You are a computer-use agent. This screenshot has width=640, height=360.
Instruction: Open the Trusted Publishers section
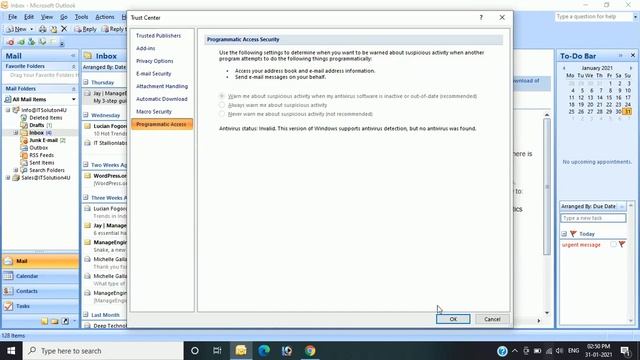click(158, 36)
